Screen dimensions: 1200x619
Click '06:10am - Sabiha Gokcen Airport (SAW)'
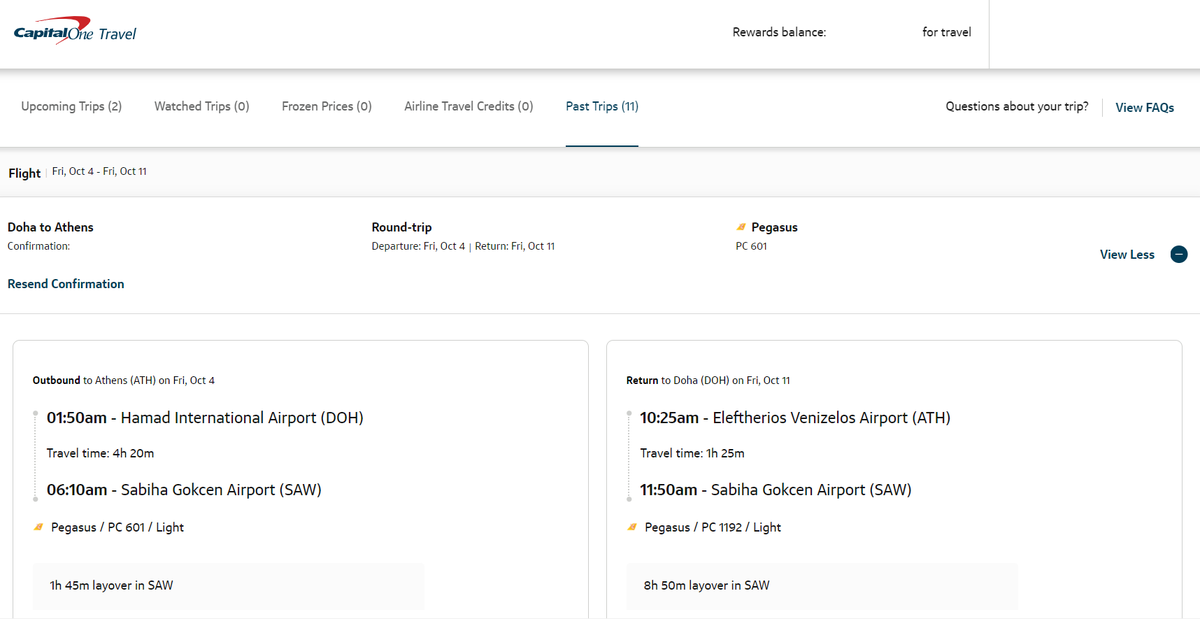click(x=184, y=490)
